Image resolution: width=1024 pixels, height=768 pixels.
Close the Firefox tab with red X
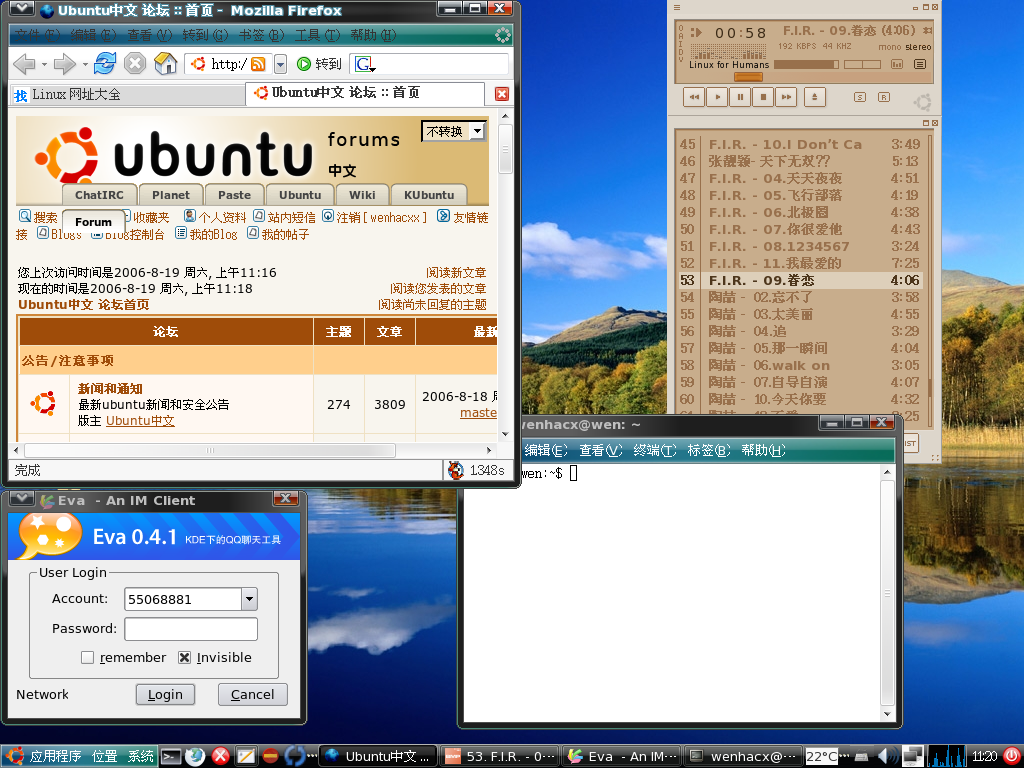click(x=502, y=94)
